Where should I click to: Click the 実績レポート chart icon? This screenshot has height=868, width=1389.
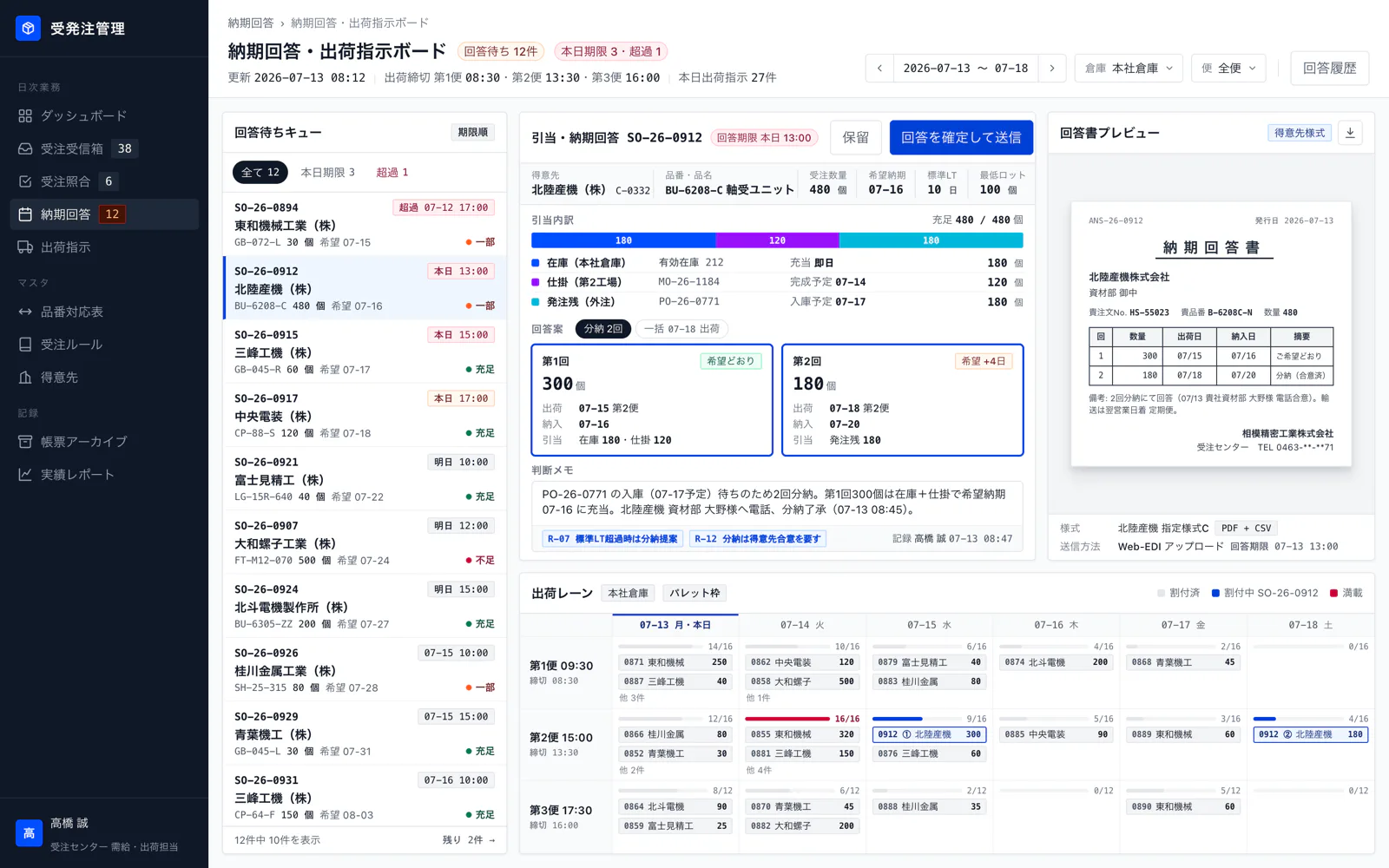(25, 475)
